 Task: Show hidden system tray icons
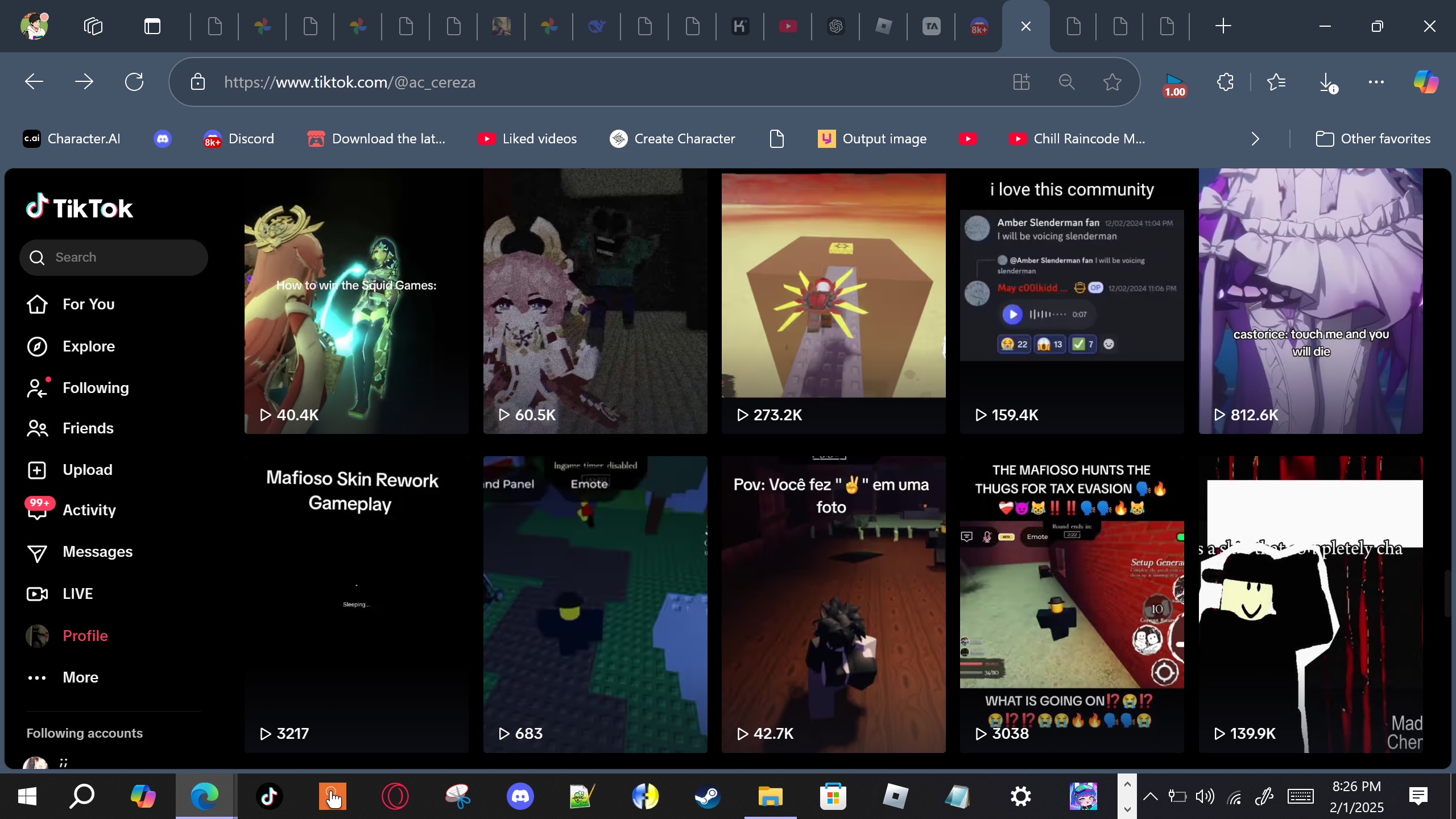pos(1150,796)
